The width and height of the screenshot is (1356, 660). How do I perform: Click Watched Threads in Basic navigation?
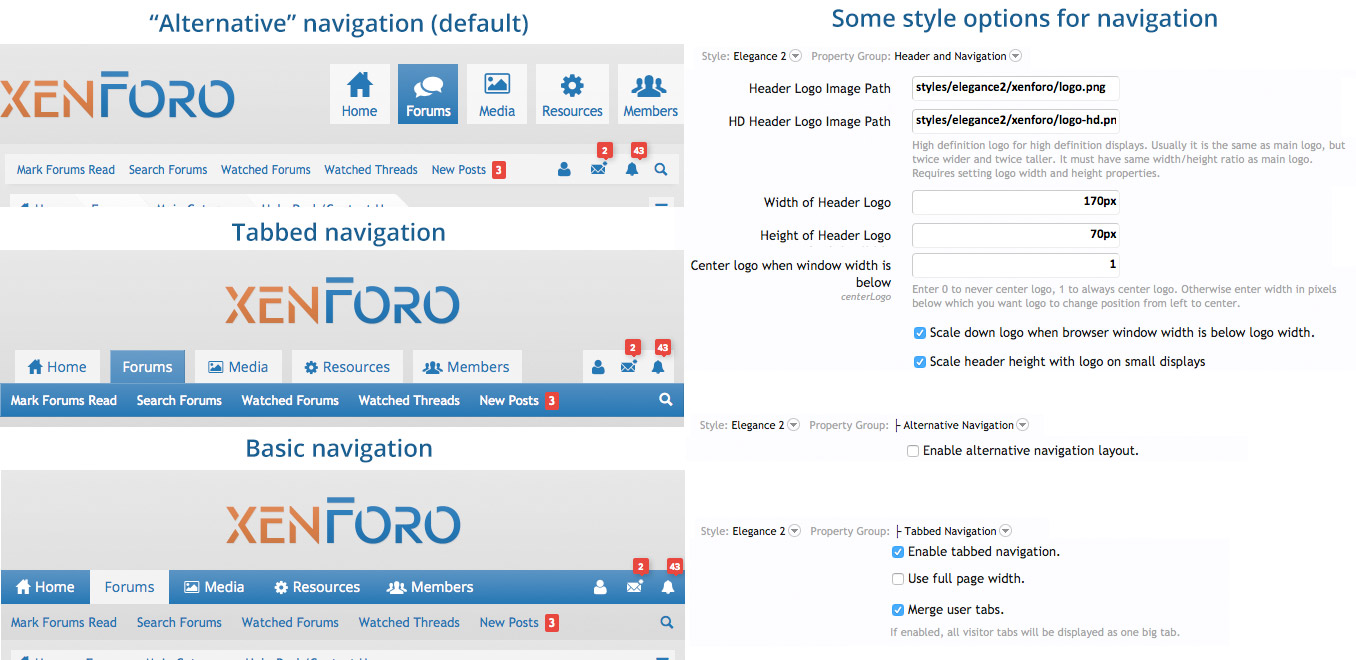pos(409,622)
